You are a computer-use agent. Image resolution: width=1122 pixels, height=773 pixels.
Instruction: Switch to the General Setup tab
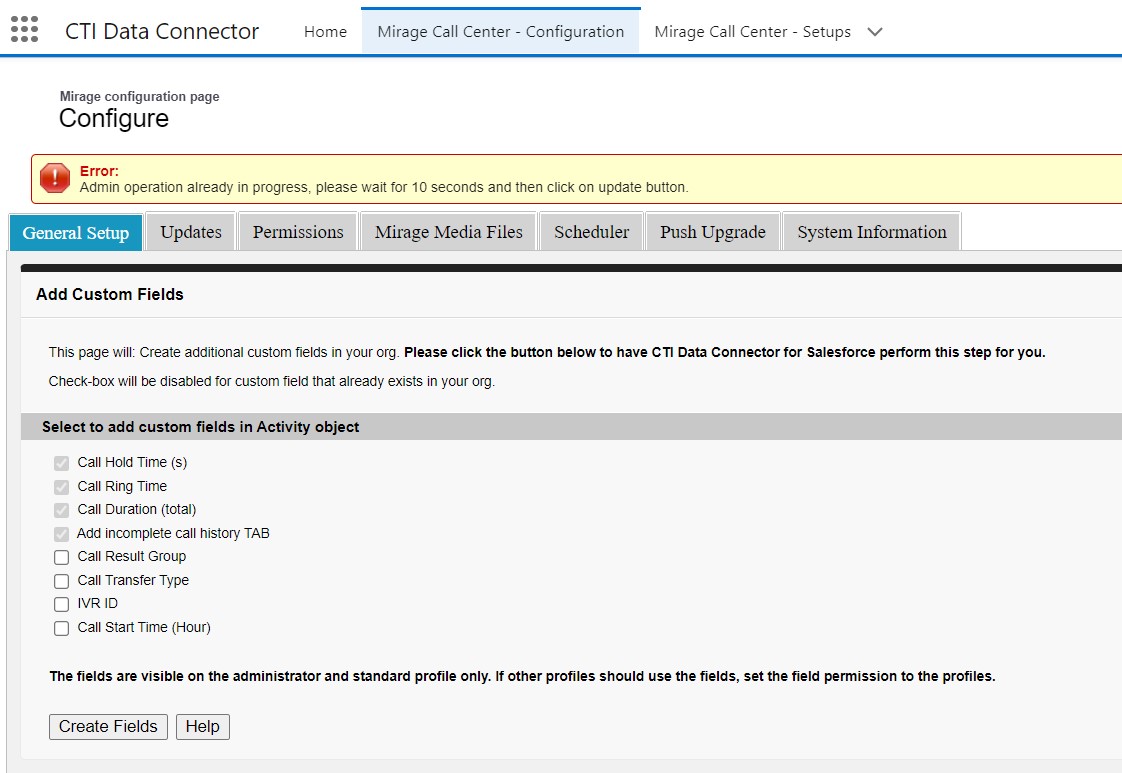tap(76, 233)
